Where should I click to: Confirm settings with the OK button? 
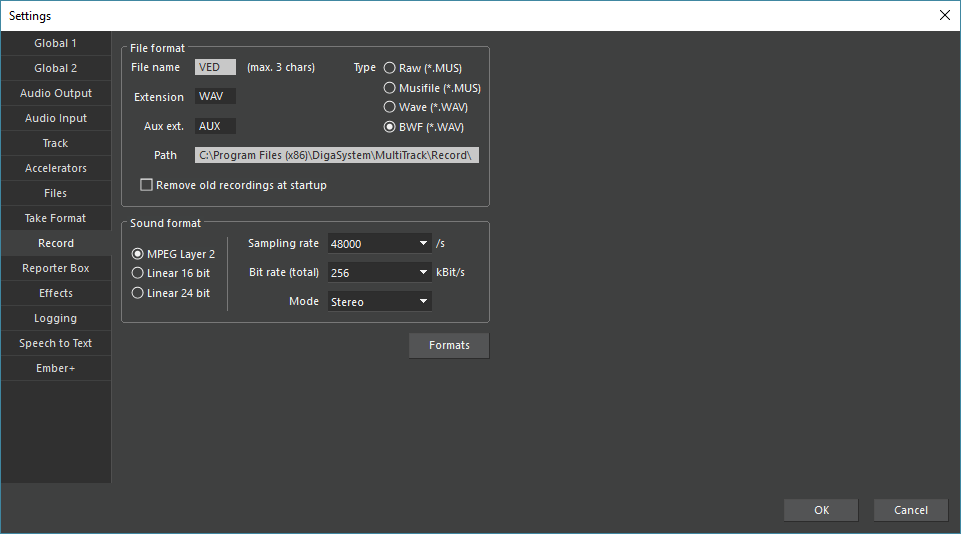click(821, 510)
